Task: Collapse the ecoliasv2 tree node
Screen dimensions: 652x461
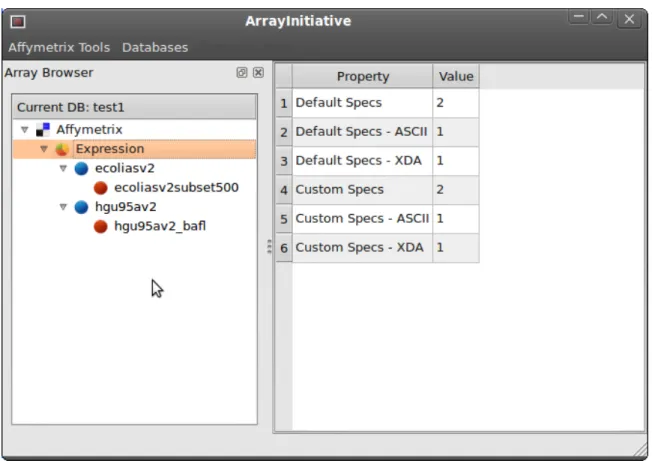Action: coord(63,168)
